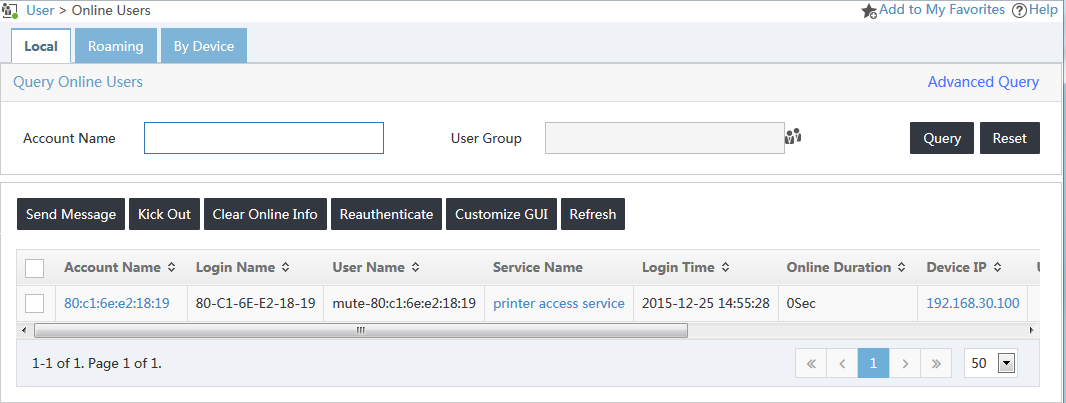Click the user group selector icon

pos(793,136)
